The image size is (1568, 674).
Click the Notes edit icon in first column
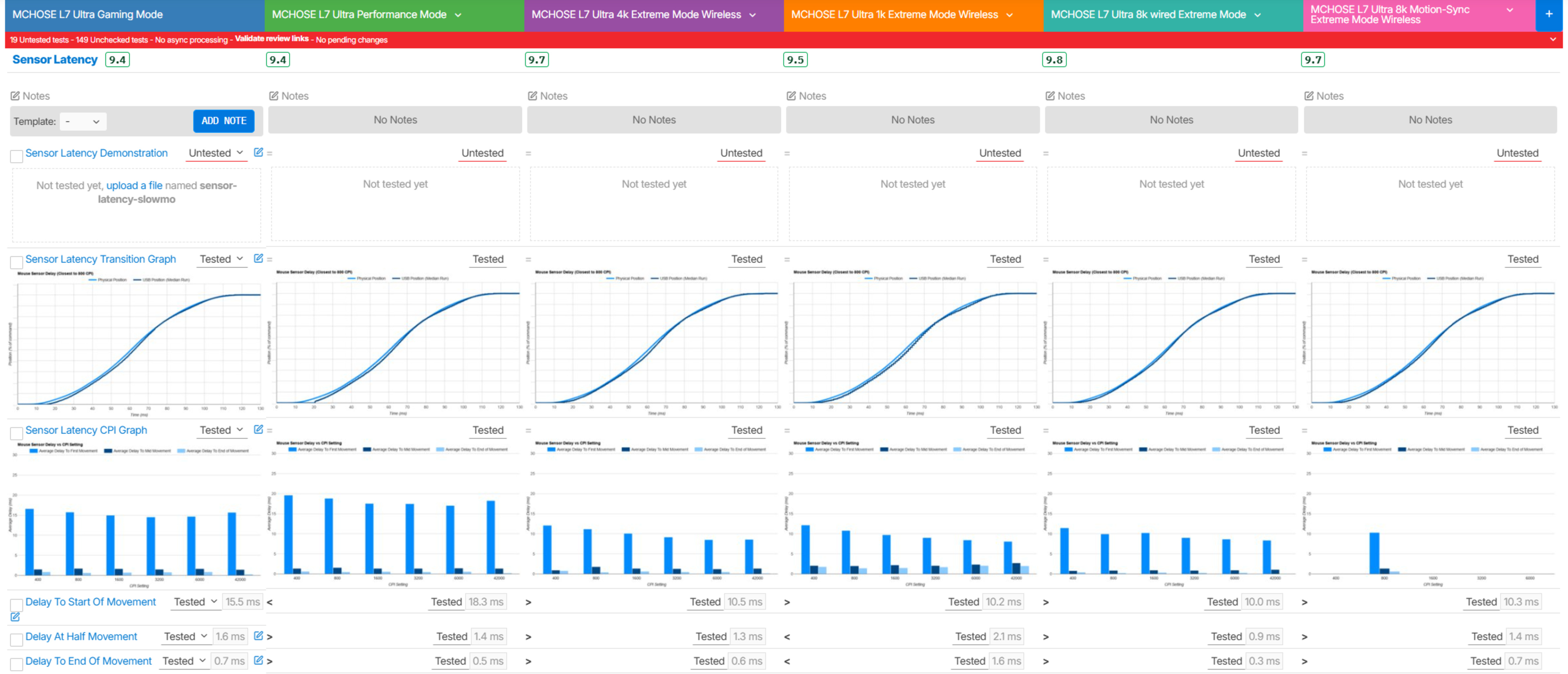pyautogui.click(x=15, y=96)
